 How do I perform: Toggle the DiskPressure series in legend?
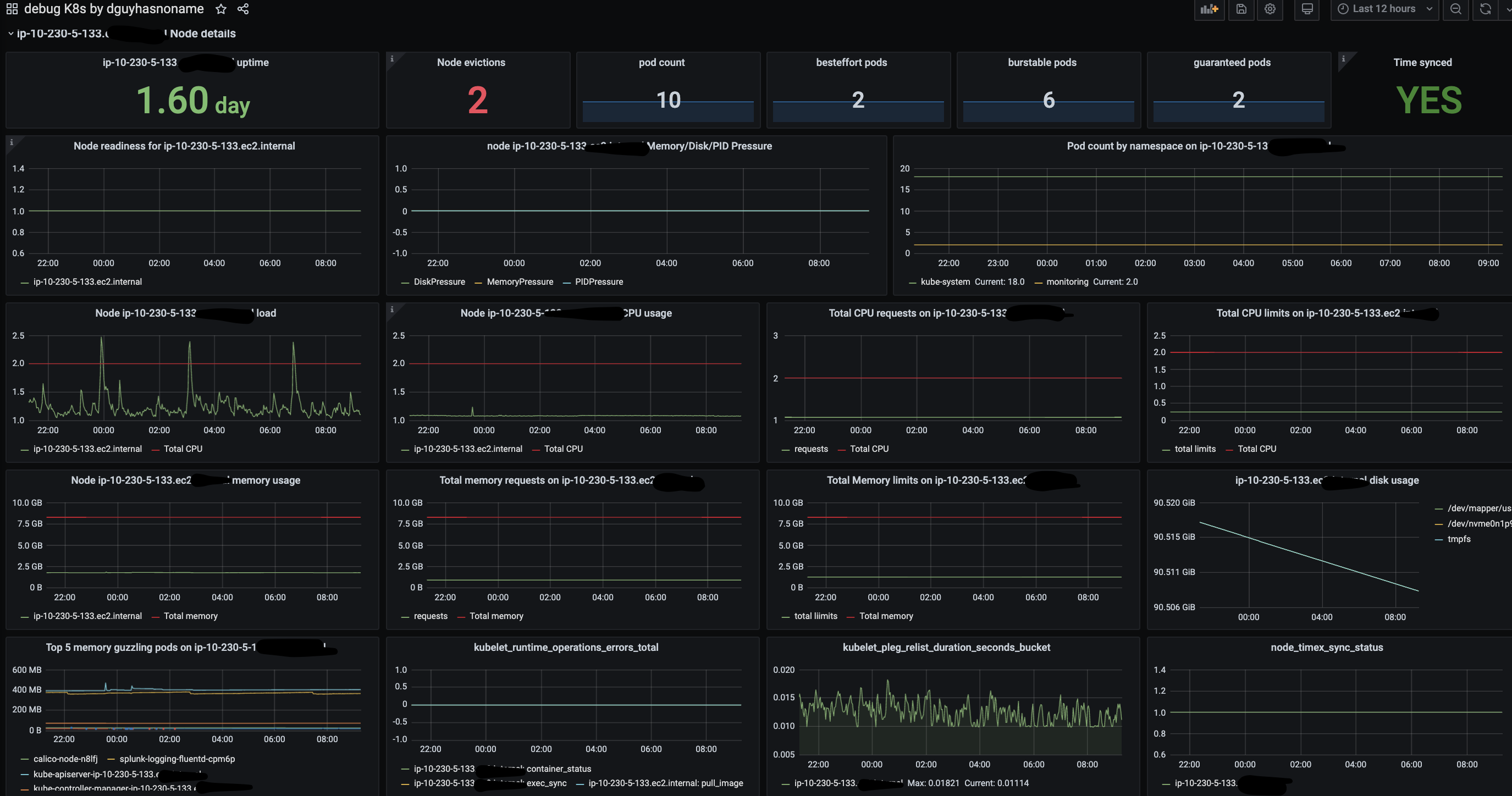point(433,282)
